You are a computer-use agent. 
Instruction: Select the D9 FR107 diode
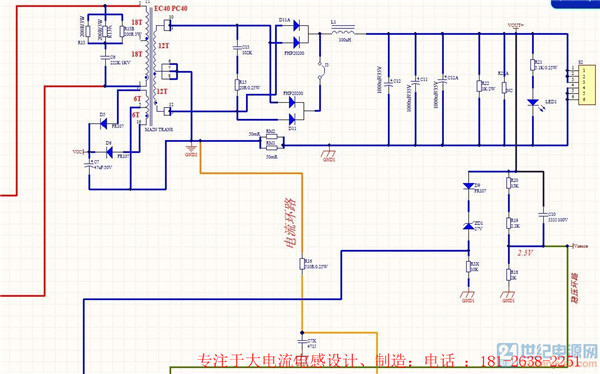(x=468, y=186)
